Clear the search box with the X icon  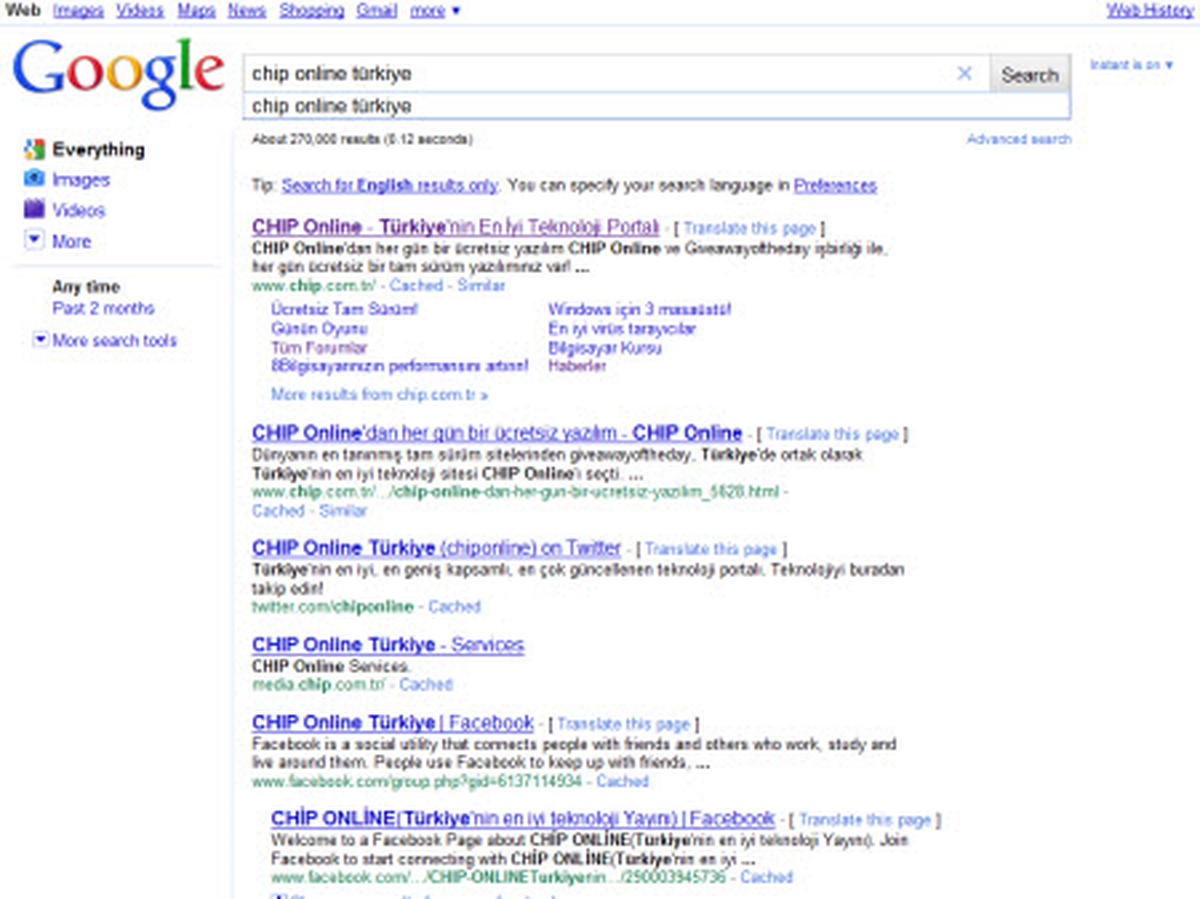coord(965,73)
